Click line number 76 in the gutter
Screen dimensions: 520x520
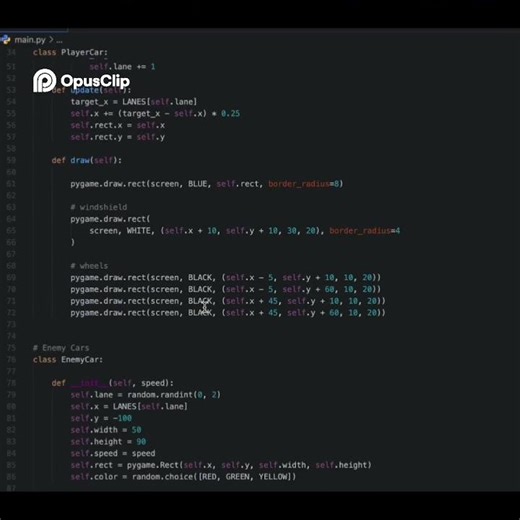pyautogui.click(x=11, y=360)
